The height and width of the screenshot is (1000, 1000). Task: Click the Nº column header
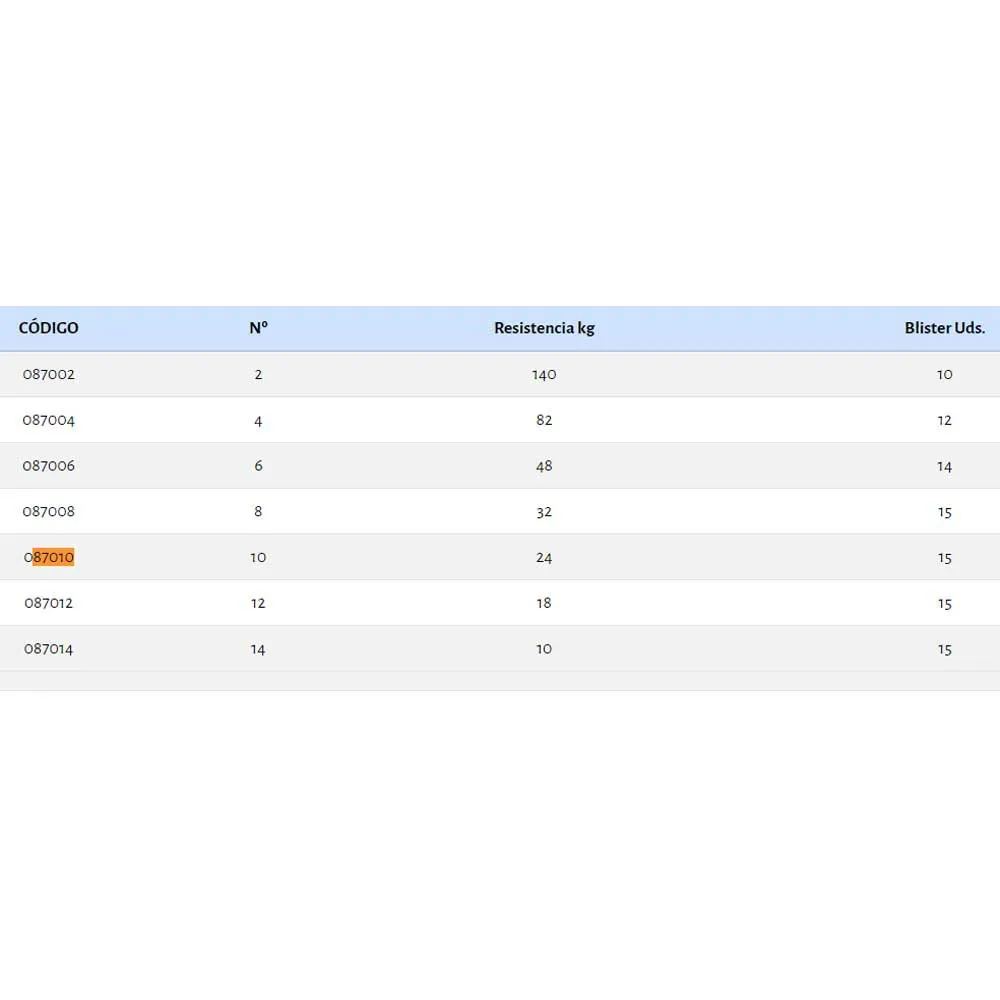tap(258, 328)
